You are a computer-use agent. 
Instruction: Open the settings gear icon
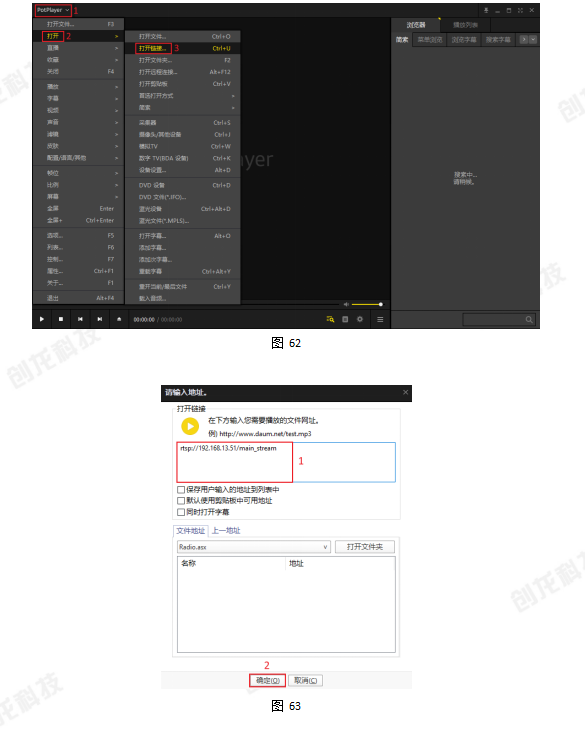[360, 319]
